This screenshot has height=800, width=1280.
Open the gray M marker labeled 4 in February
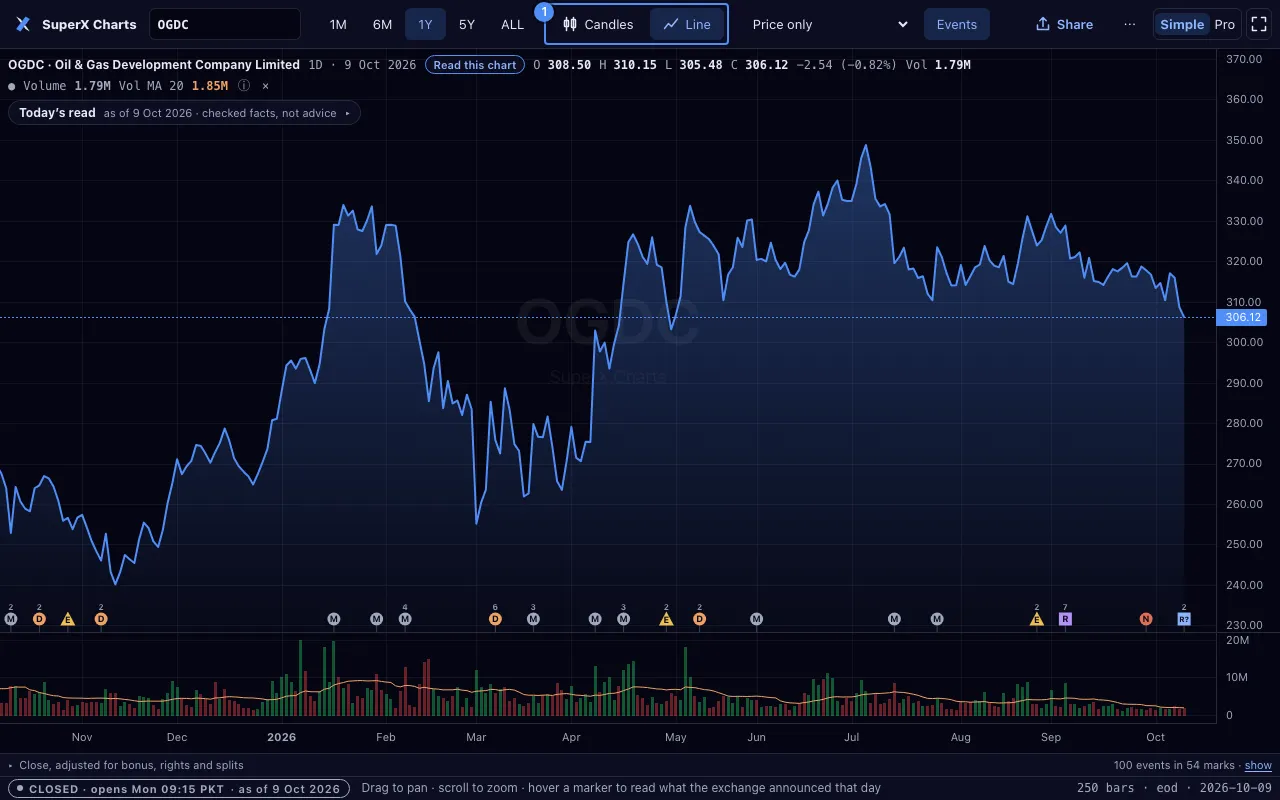405,619
